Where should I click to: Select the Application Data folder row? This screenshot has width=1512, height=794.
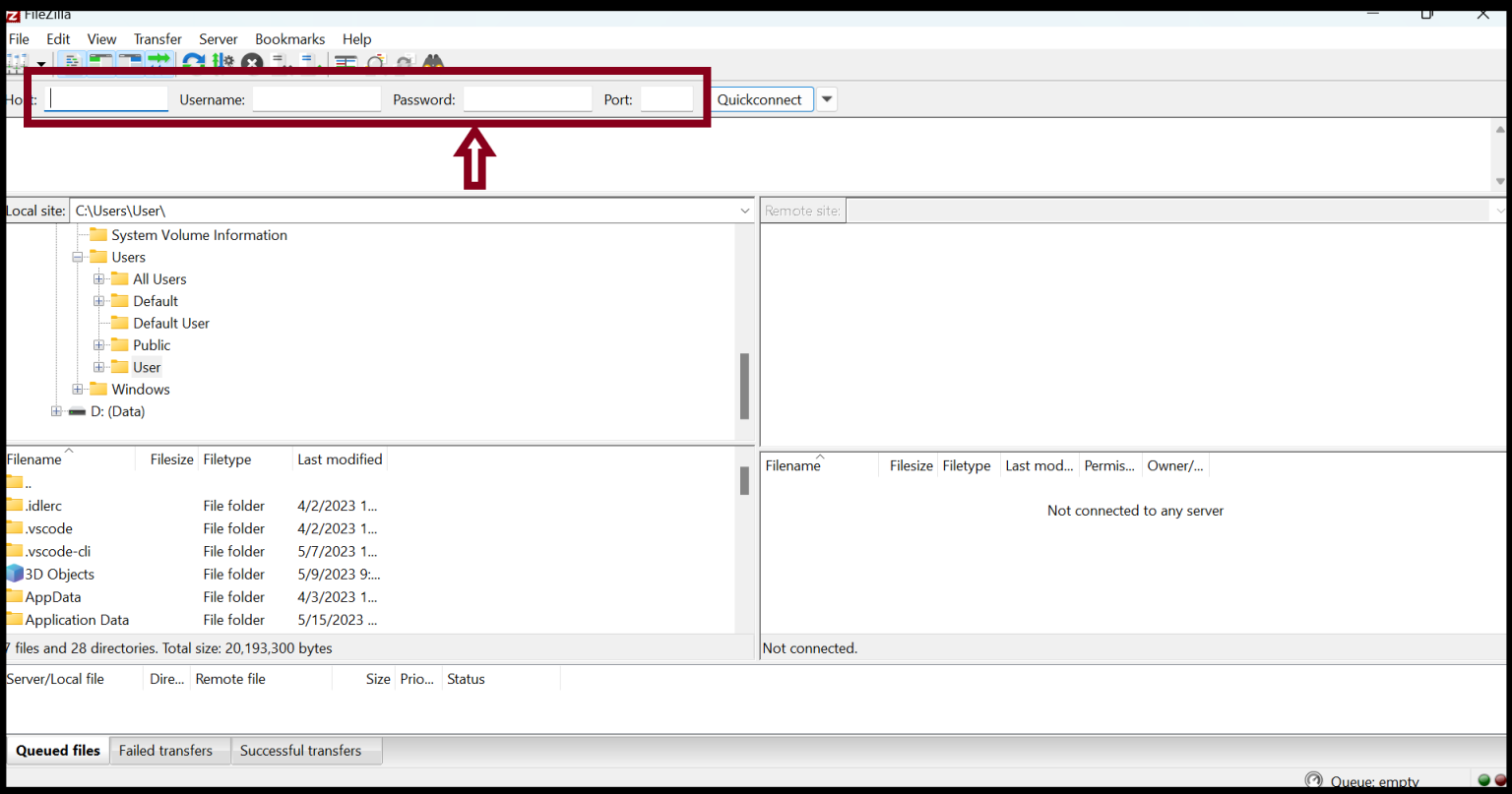(197, 620)
